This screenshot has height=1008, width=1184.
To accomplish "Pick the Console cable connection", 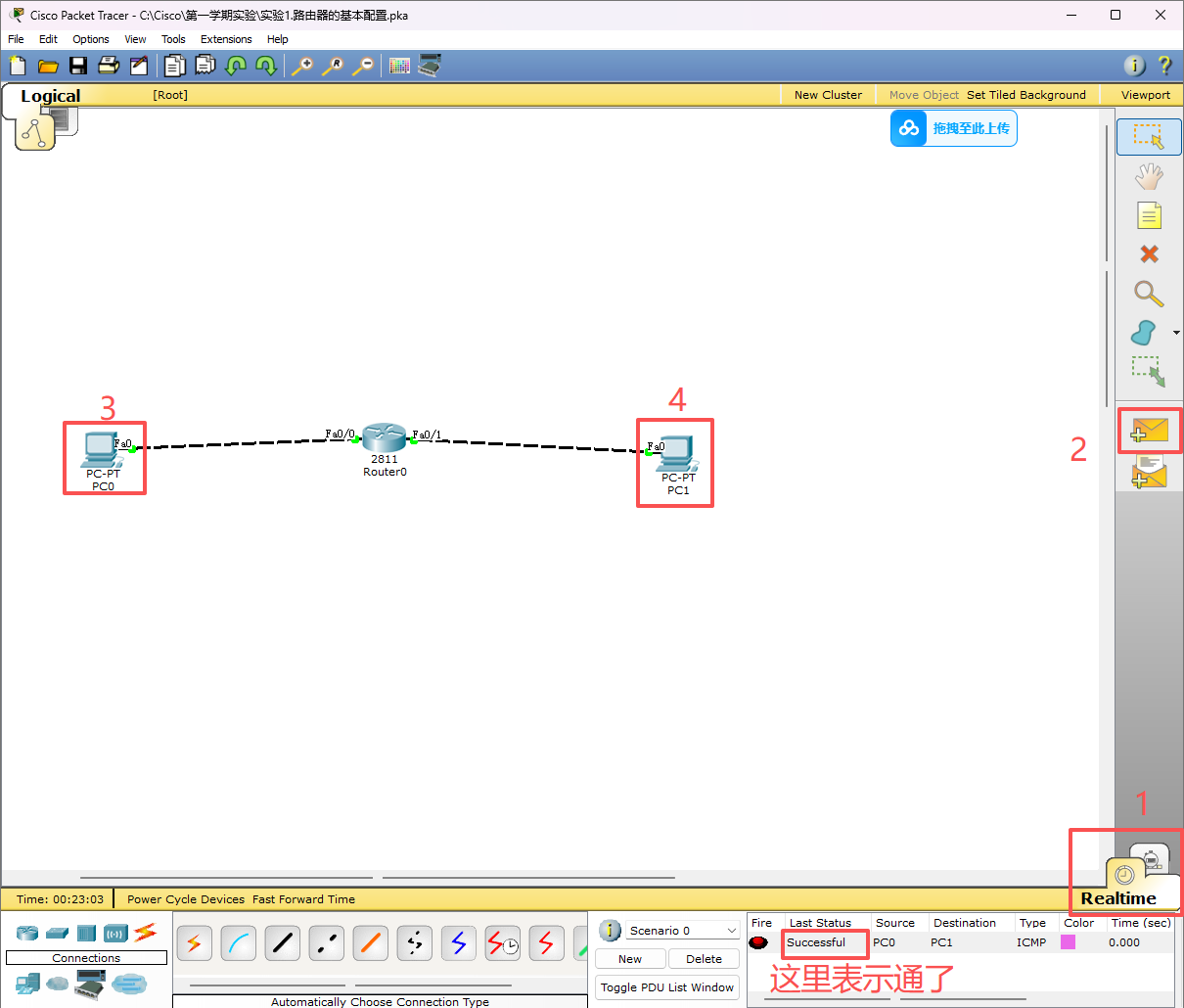I will [x=239, y=943].
